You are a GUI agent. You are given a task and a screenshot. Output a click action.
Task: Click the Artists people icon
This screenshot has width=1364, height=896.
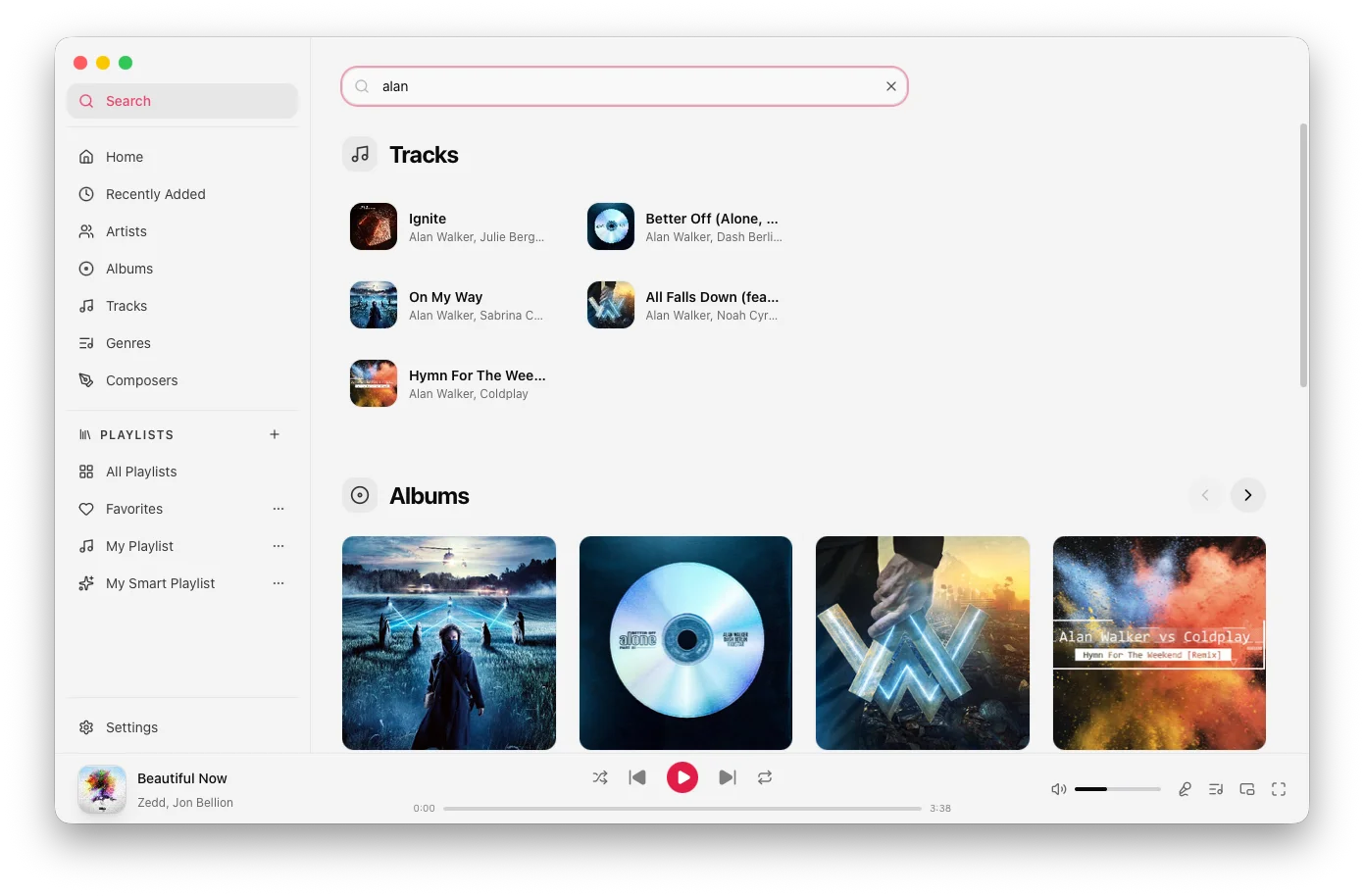coord(86,231)
